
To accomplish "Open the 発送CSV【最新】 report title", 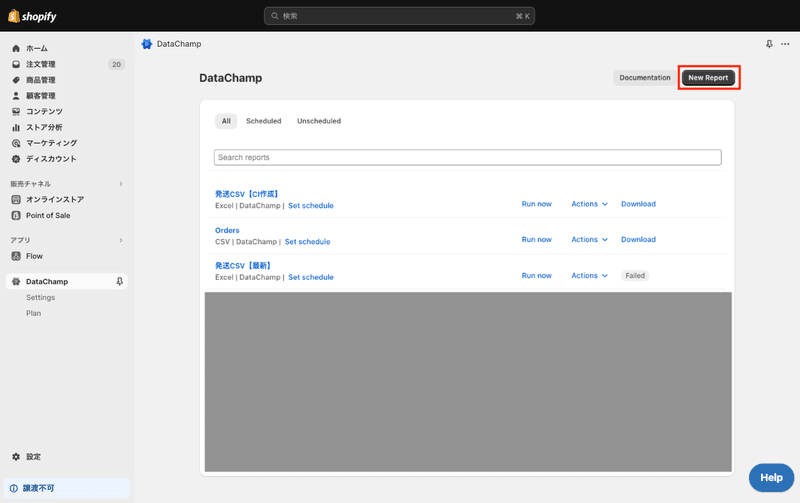I will [243, 265].
